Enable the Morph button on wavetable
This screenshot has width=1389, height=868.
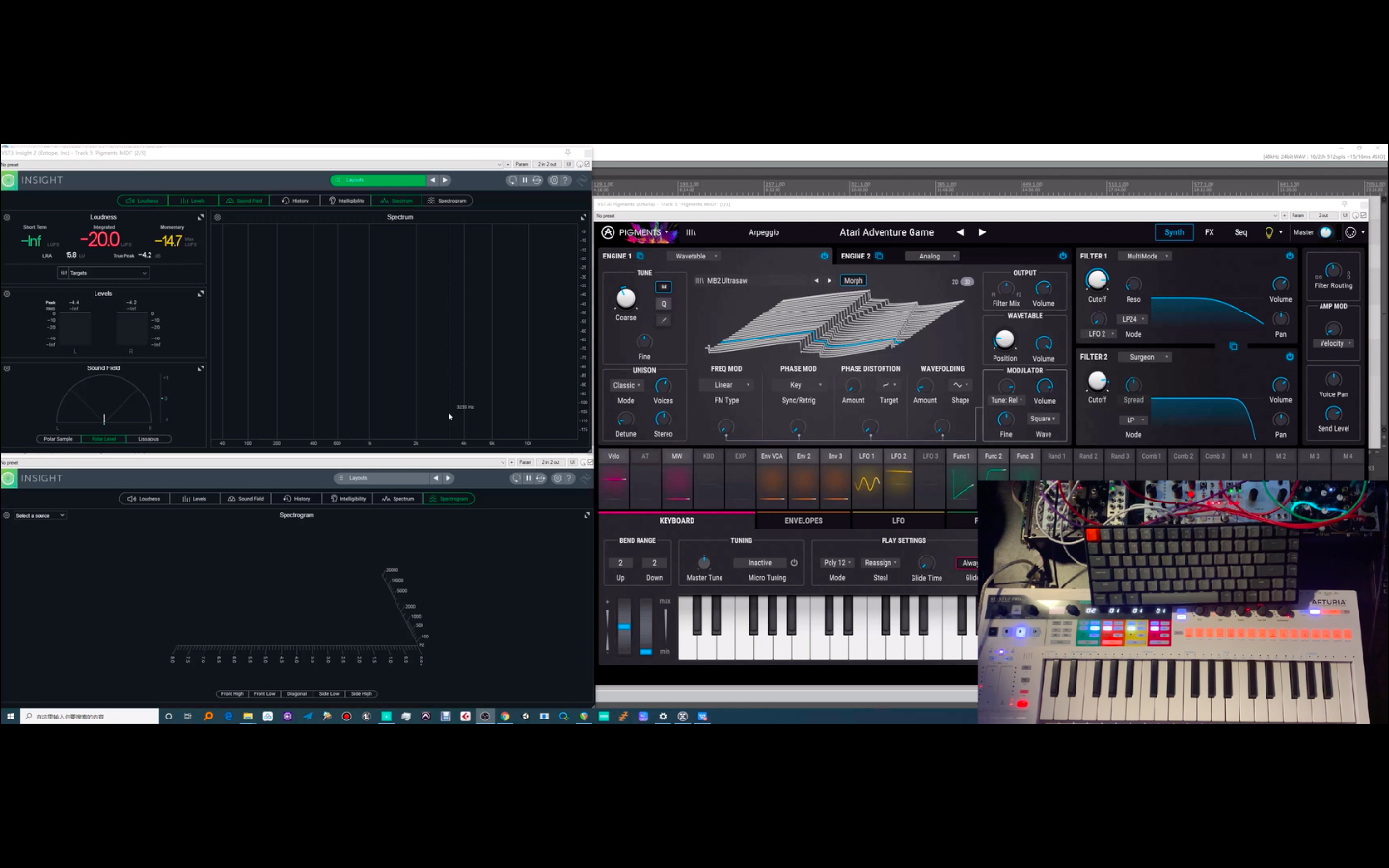click(x=854, y=281)
